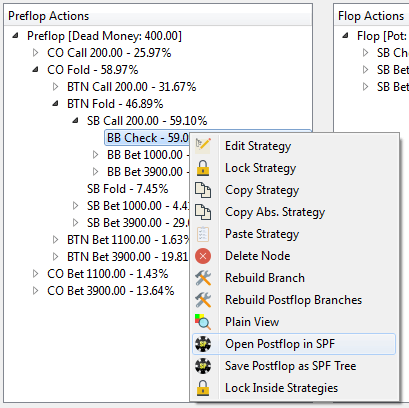
Task: Collapse the SB Call 200.00 branch
Action: (x=75, y=121)
